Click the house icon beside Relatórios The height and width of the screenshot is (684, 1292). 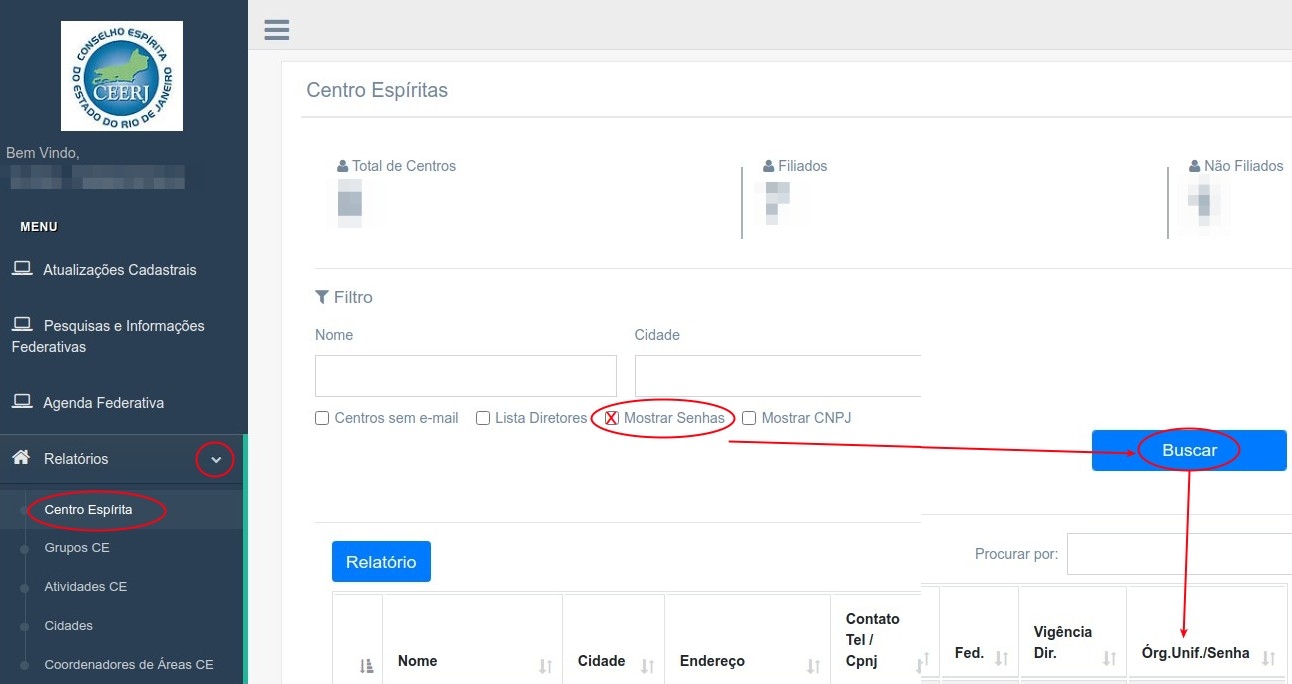point(21,458)
